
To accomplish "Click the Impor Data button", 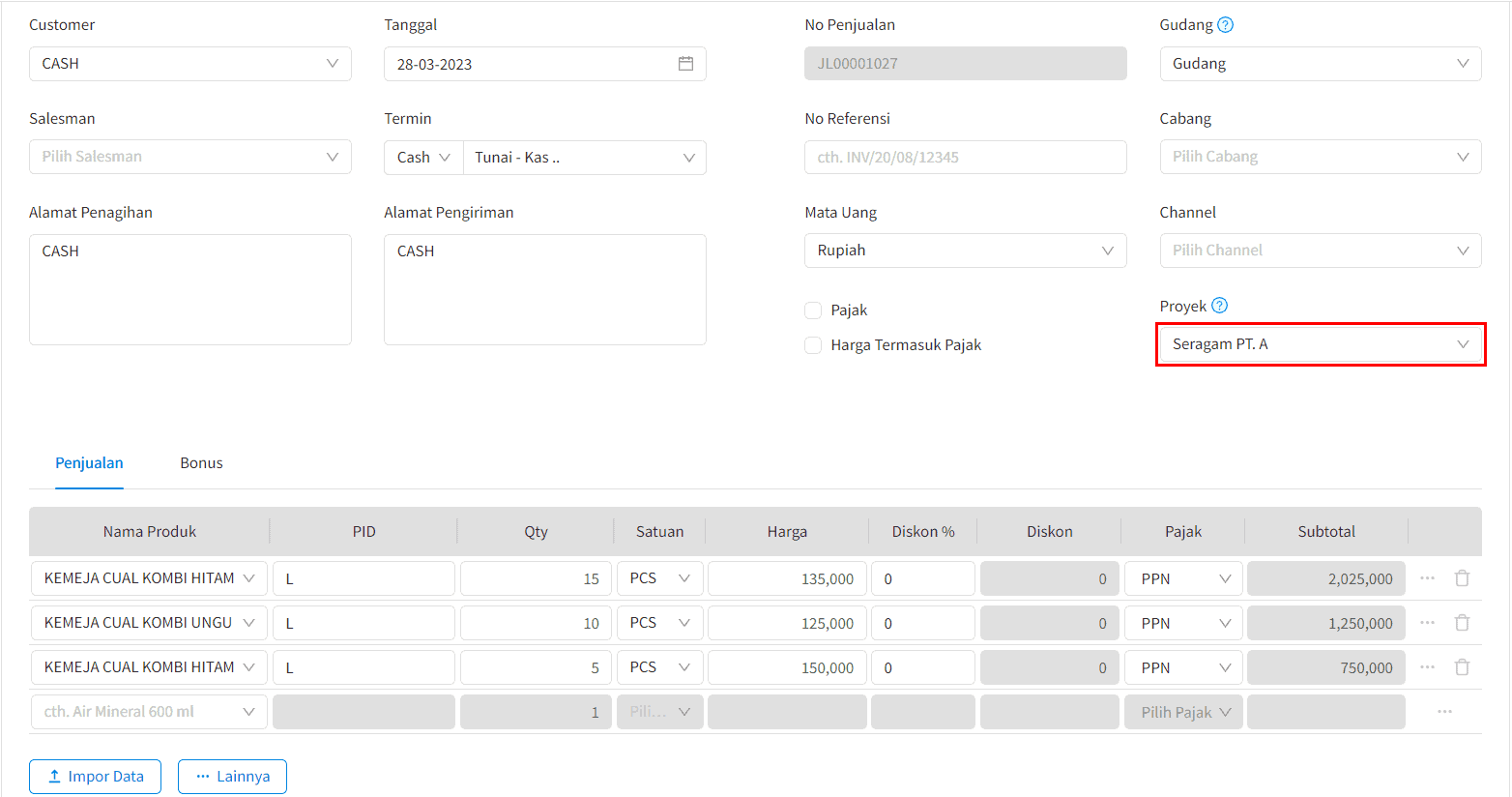I will (x=95, y=777).
